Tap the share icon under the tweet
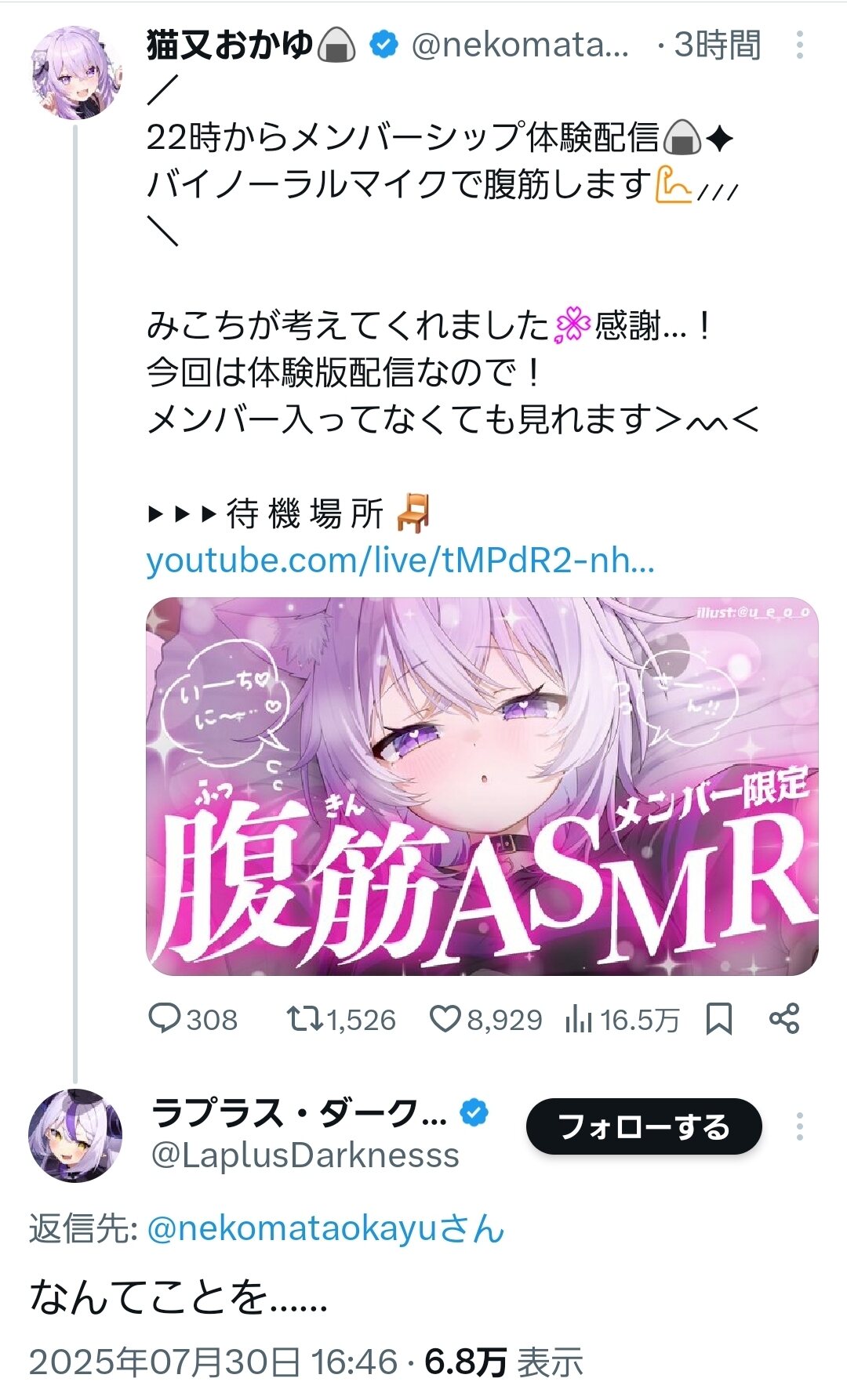 pyautogui.click(x=784, y=1018)
